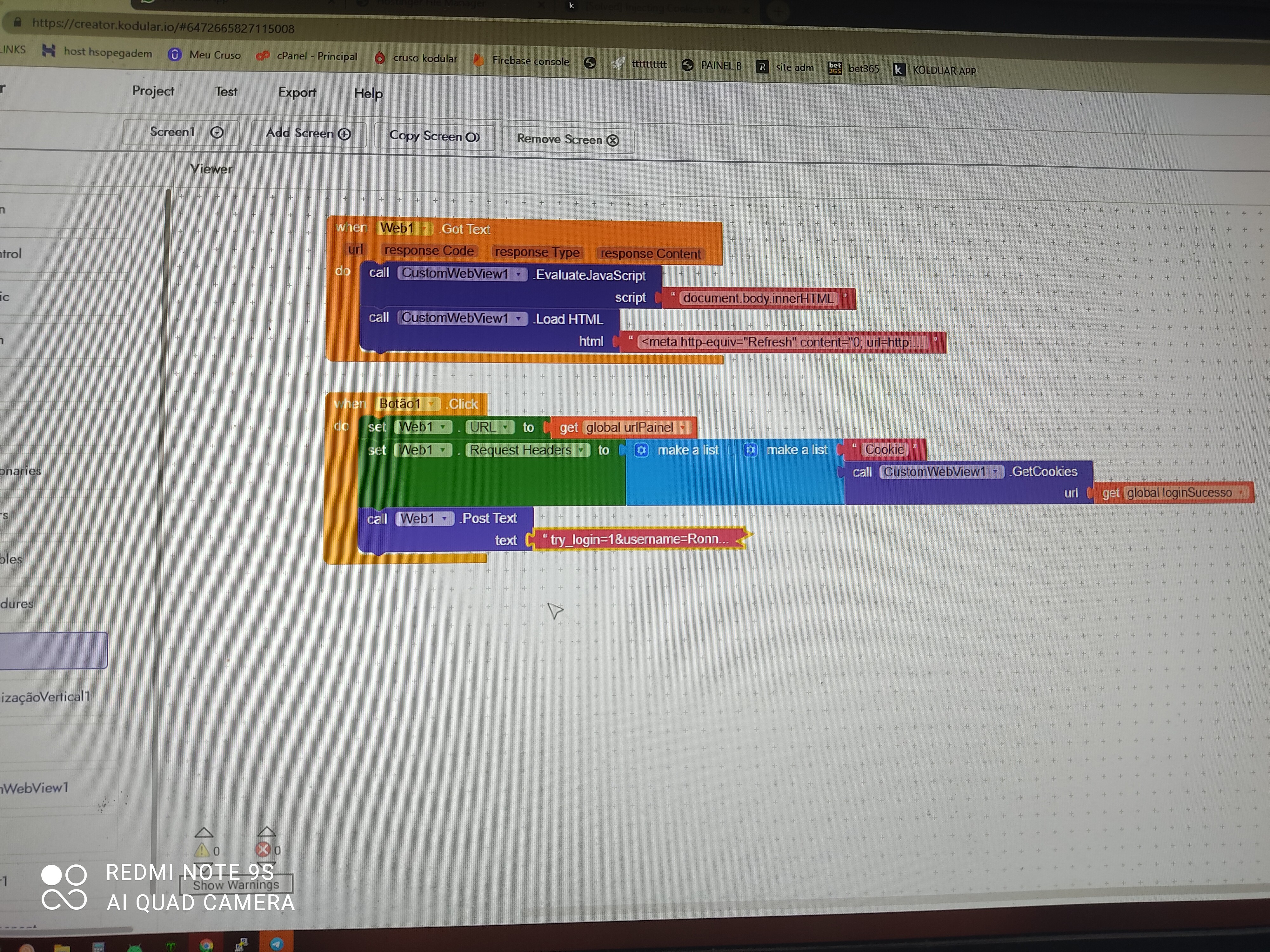Open the second make a list mutator gear
This screenshot has width=1270, height=952.
pyautogui.click(x=750, y=450)
